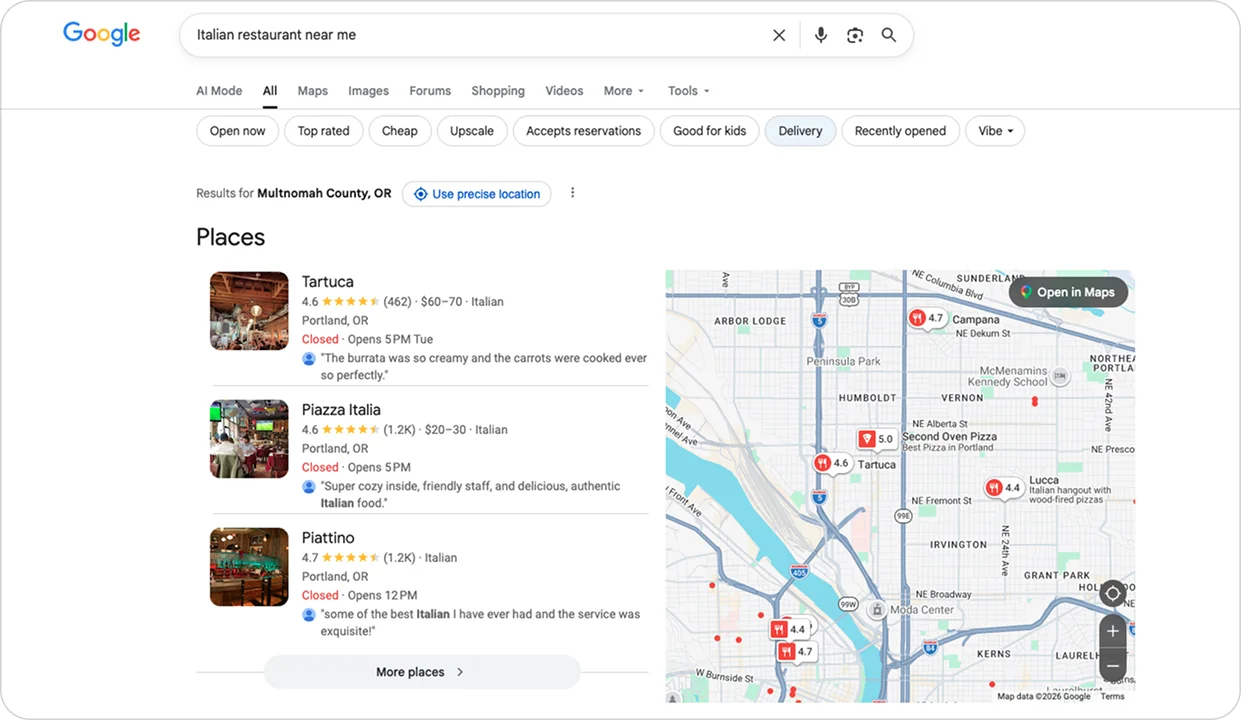Open the Piazza Italia listing title
Screen dimensions: 1241x720
(x=341, y=410)
